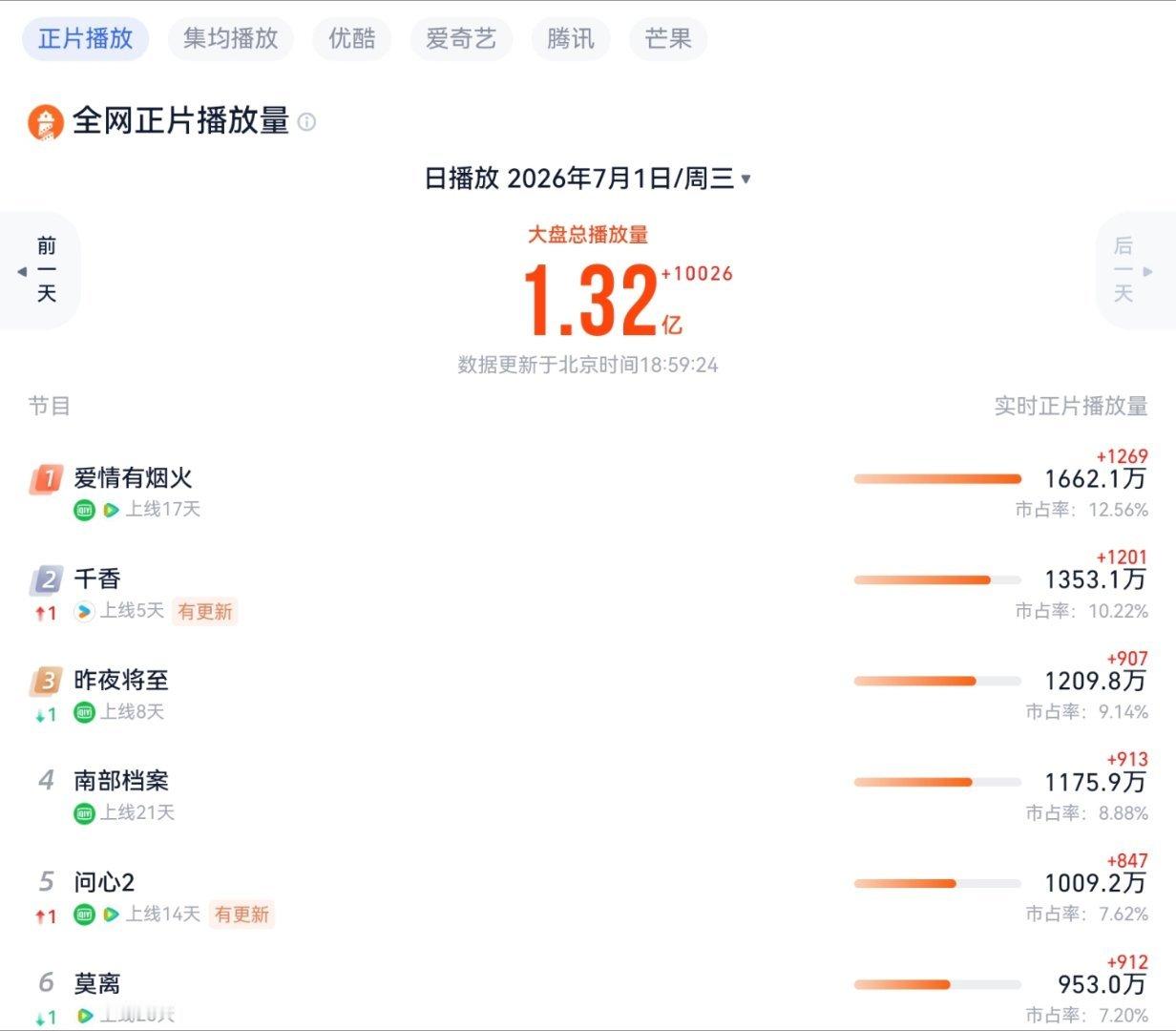
Task: Open the show 南部档案
Action: 121,781
